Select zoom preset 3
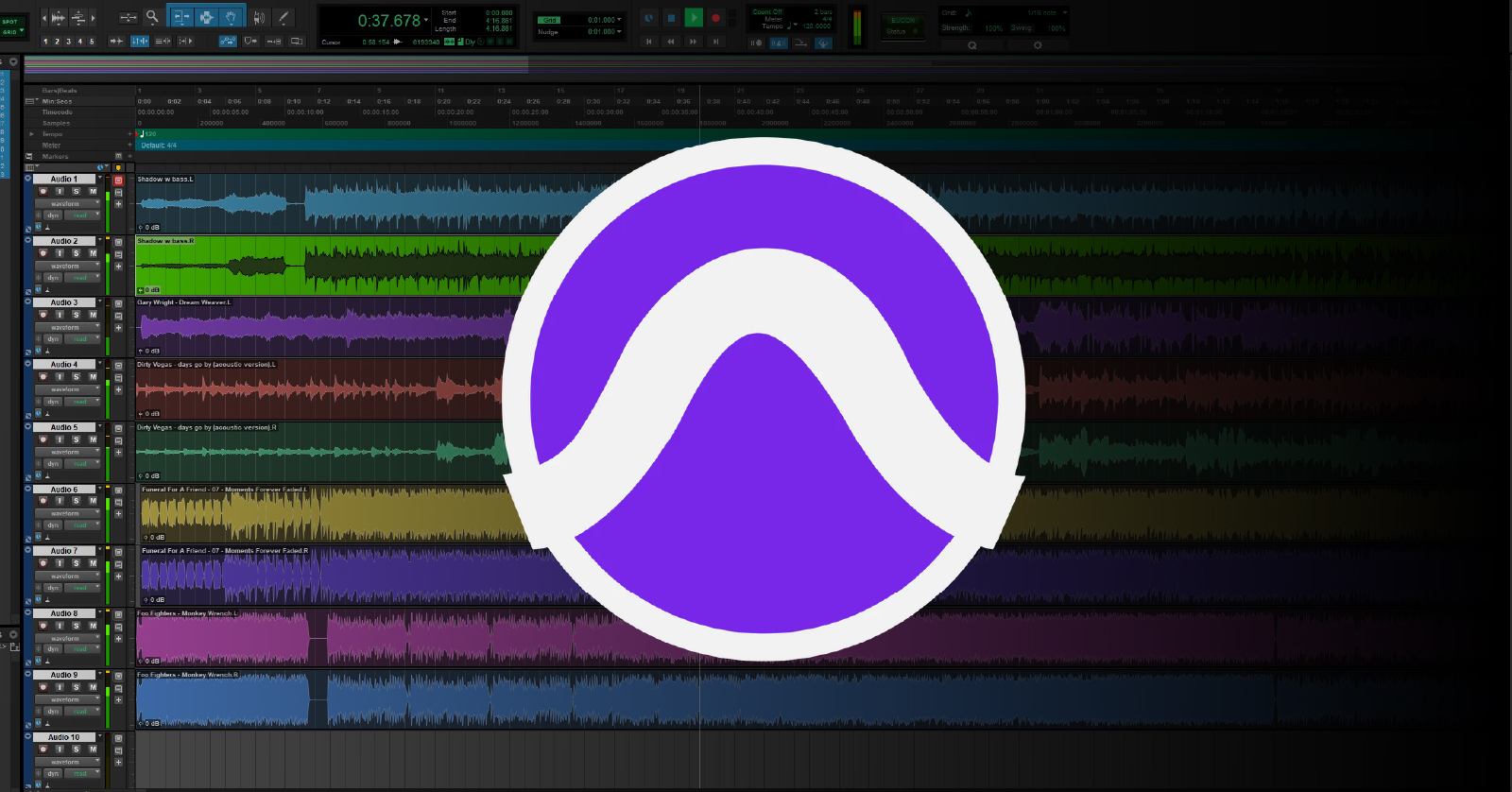 [68, 42]
